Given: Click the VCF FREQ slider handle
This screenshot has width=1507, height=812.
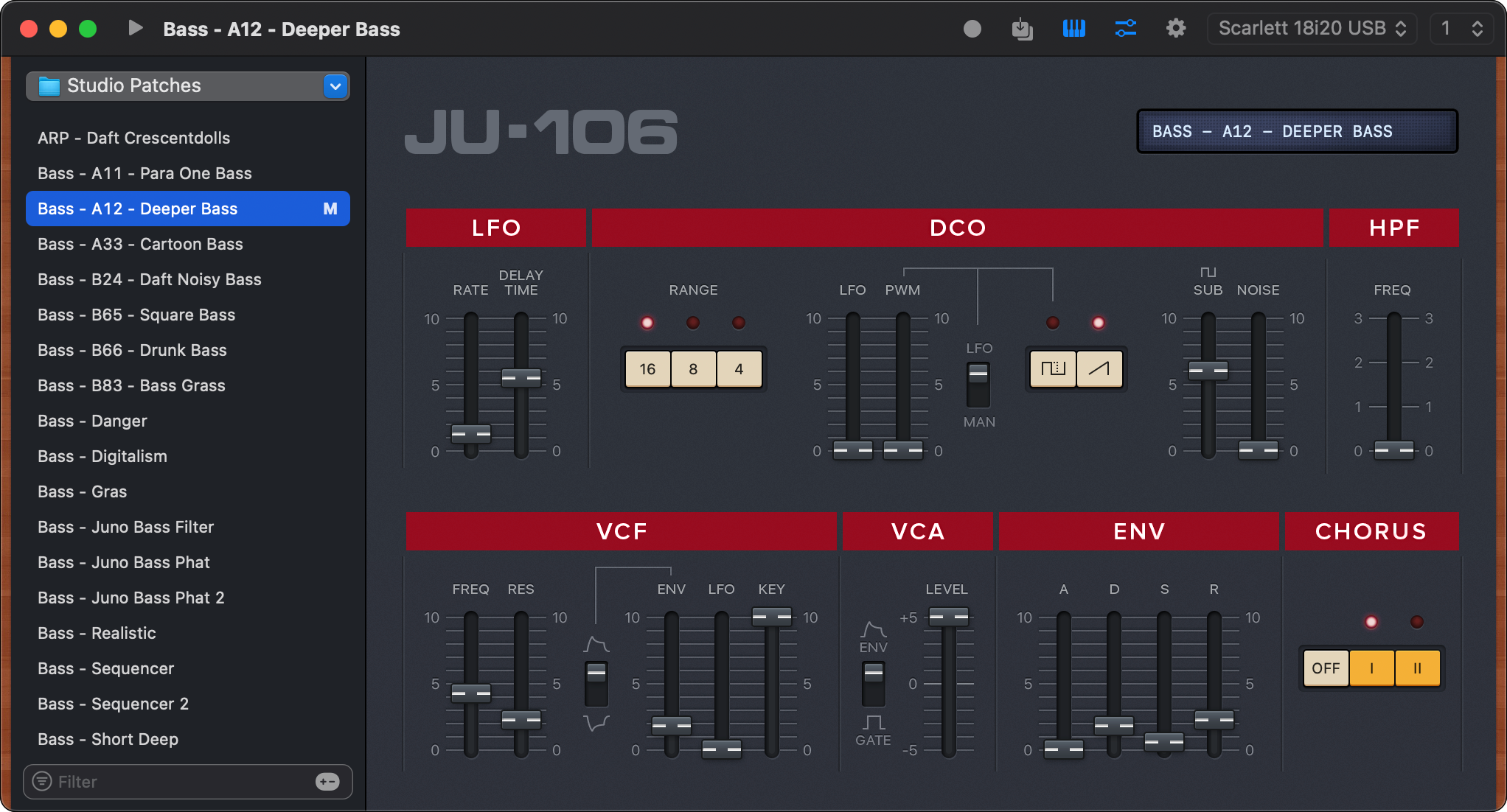Looking at the screenshot, I should (x=470, y=693).
